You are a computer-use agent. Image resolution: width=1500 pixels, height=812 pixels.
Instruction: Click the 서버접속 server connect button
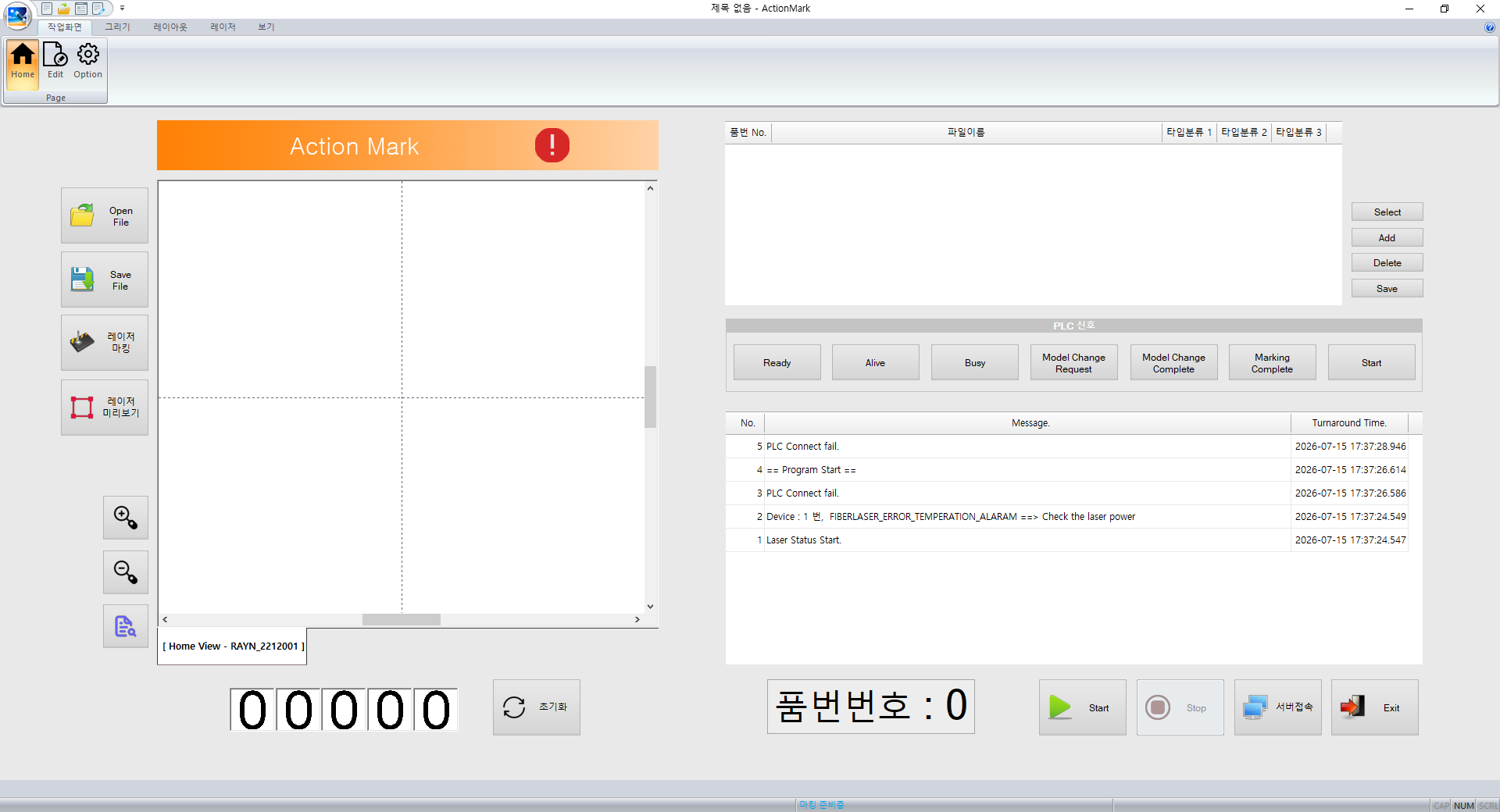coord(1278,707)
